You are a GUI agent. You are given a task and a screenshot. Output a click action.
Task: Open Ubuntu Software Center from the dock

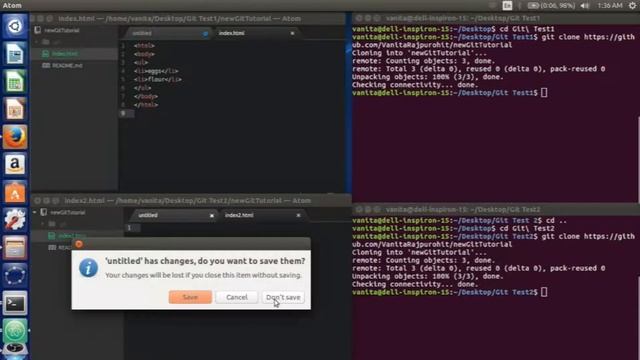15,192
